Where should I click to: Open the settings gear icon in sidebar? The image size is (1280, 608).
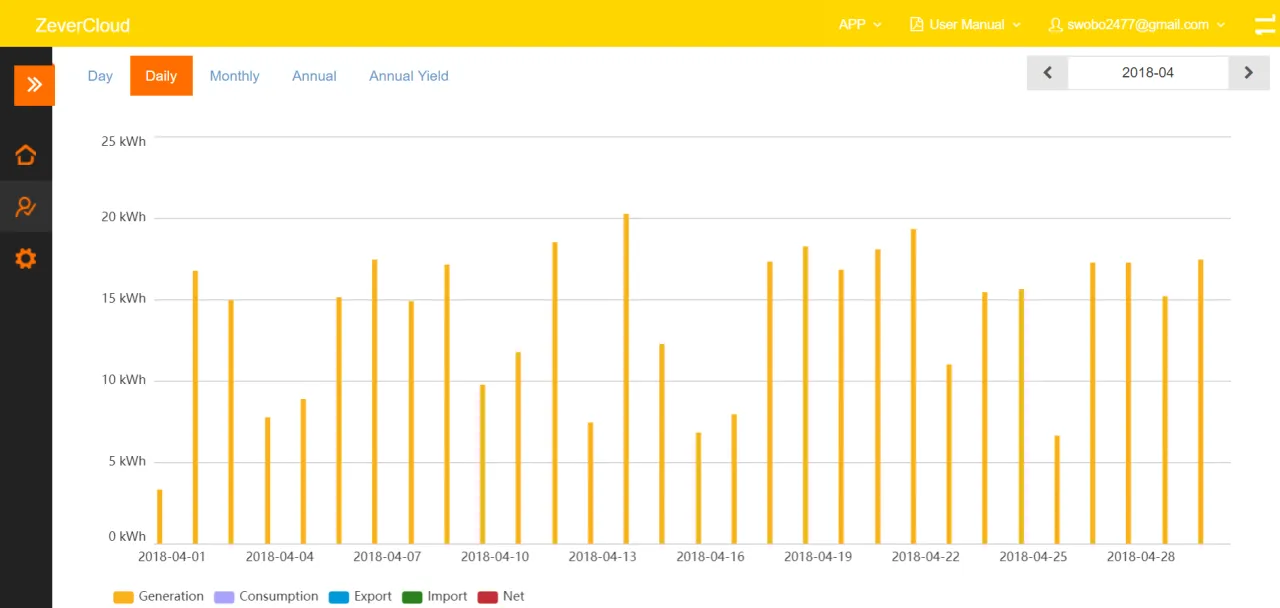[26, 259]
